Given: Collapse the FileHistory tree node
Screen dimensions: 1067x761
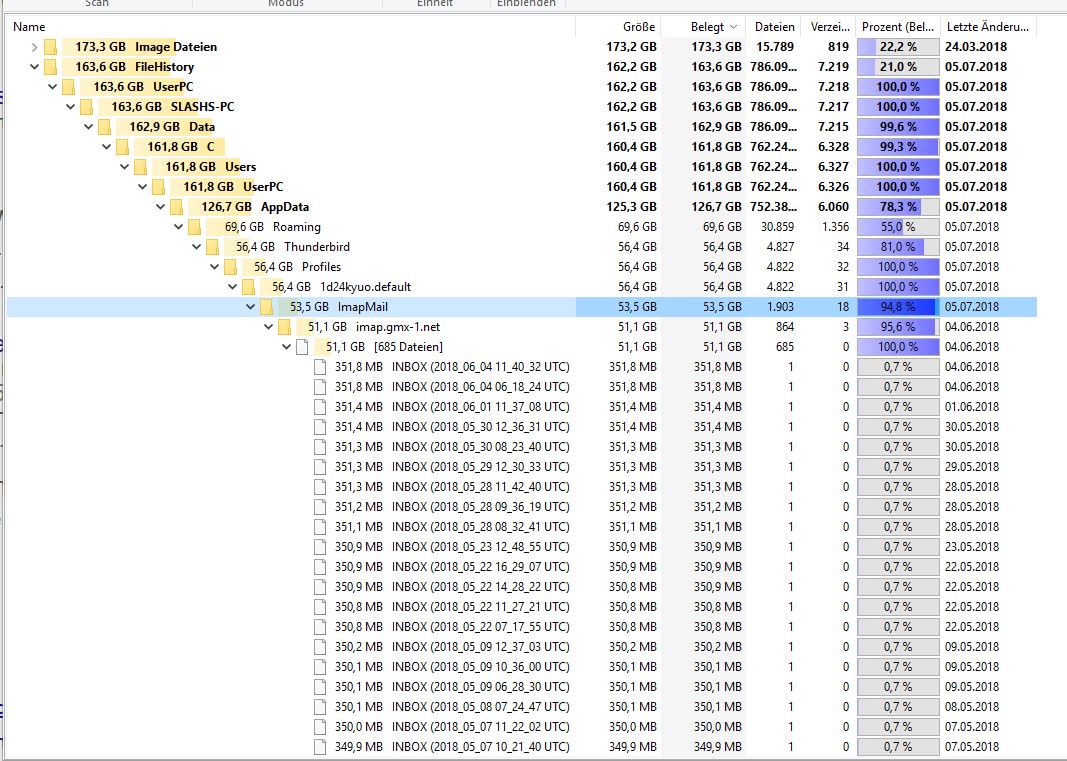Looking at the screenshot, I should click(x=35, y=67).
